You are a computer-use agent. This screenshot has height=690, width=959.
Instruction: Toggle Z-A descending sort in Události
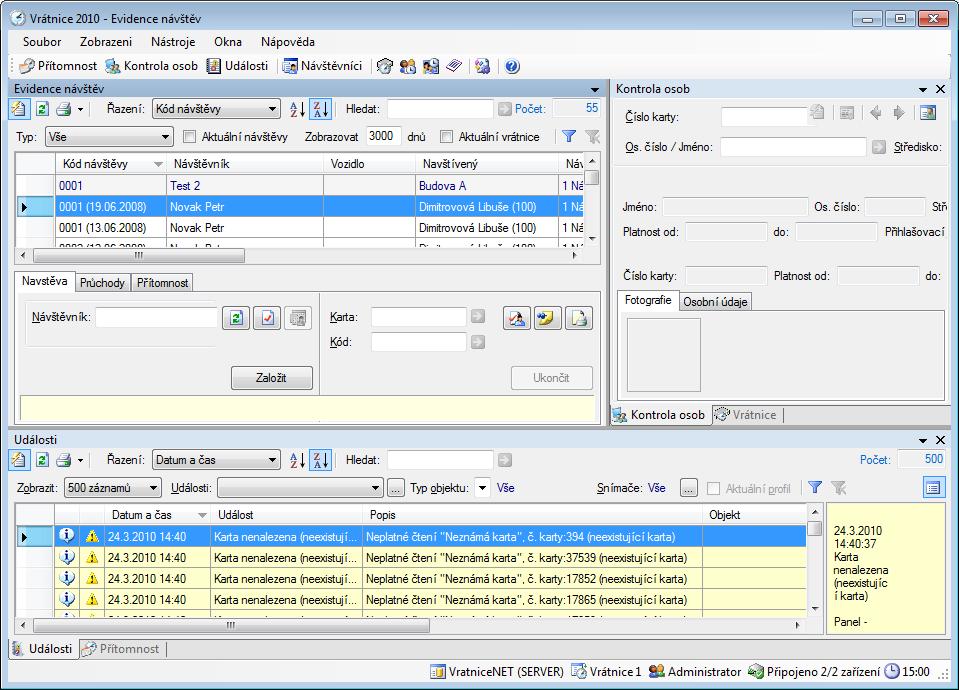pyautogui.click(x=320, y=460)
